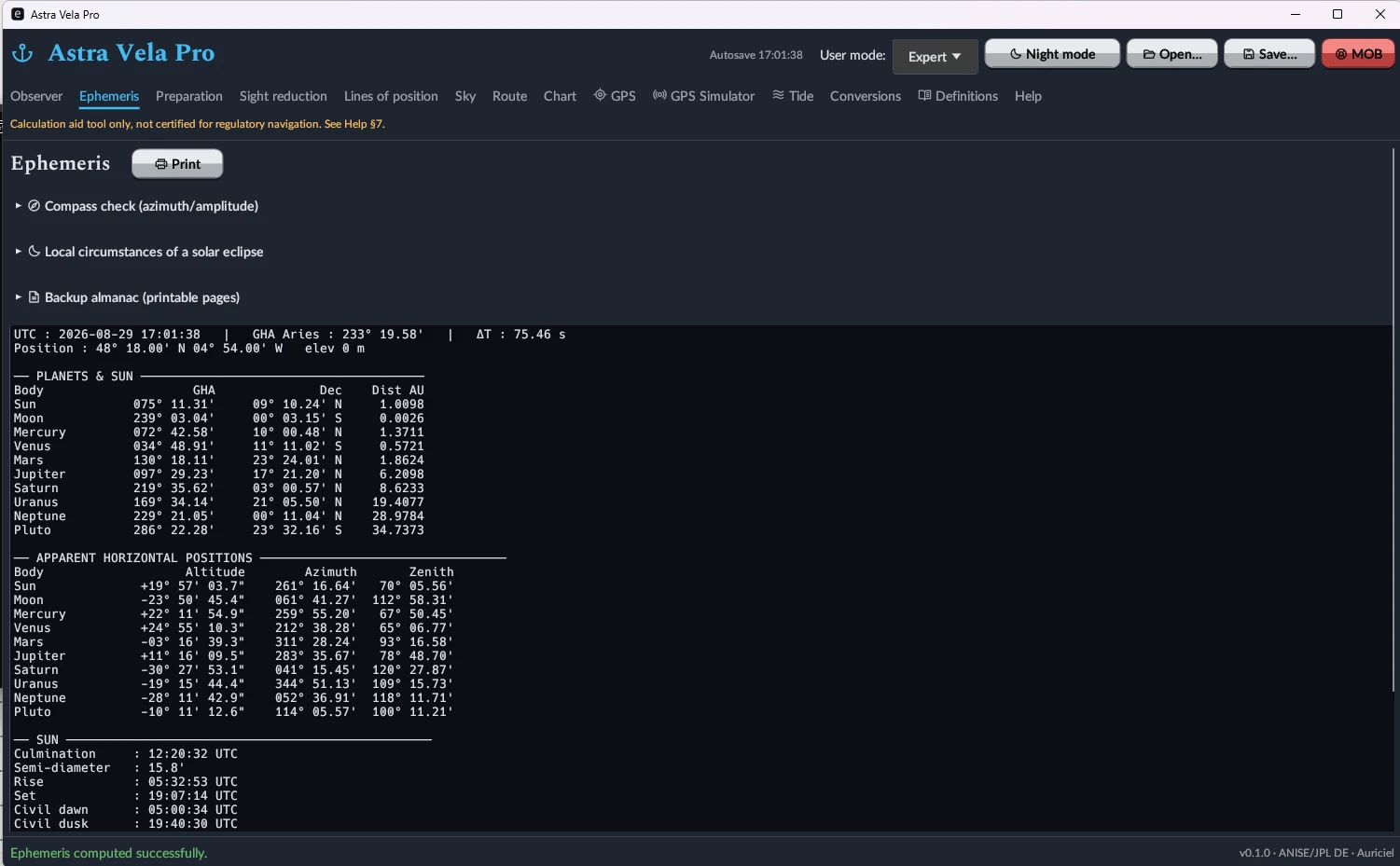Switch to the Sky tab
Viewport: 1400px width, 866px height.
[x=465, y=96]
